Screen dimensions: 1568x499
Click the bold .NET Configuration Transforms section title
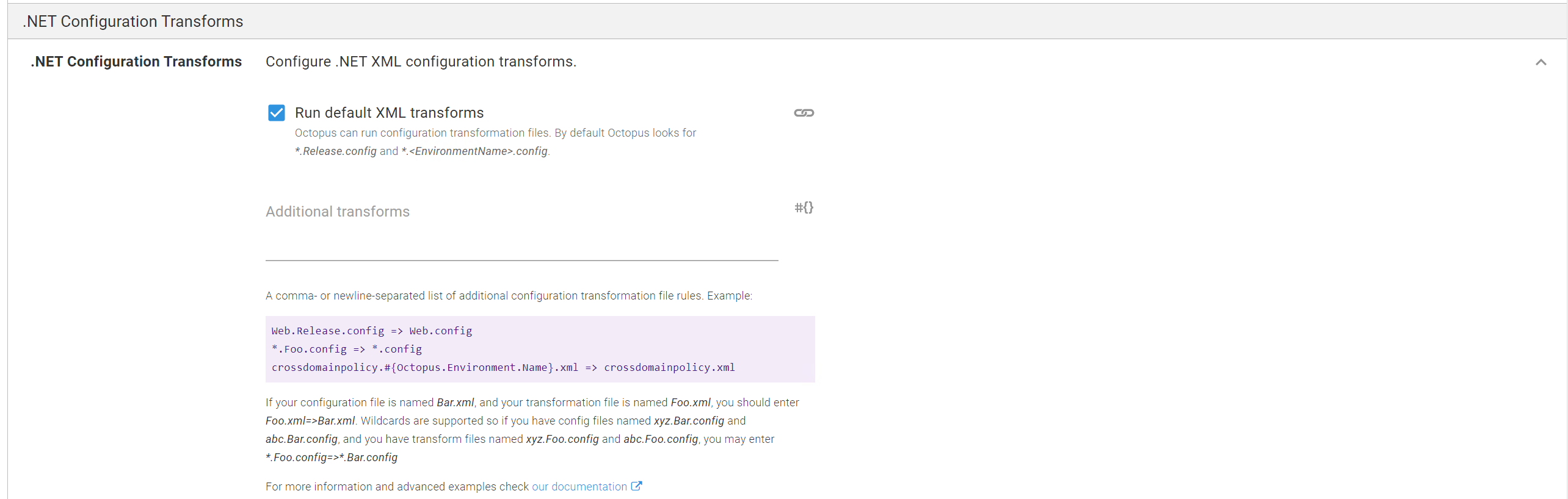tap(136, 62)
